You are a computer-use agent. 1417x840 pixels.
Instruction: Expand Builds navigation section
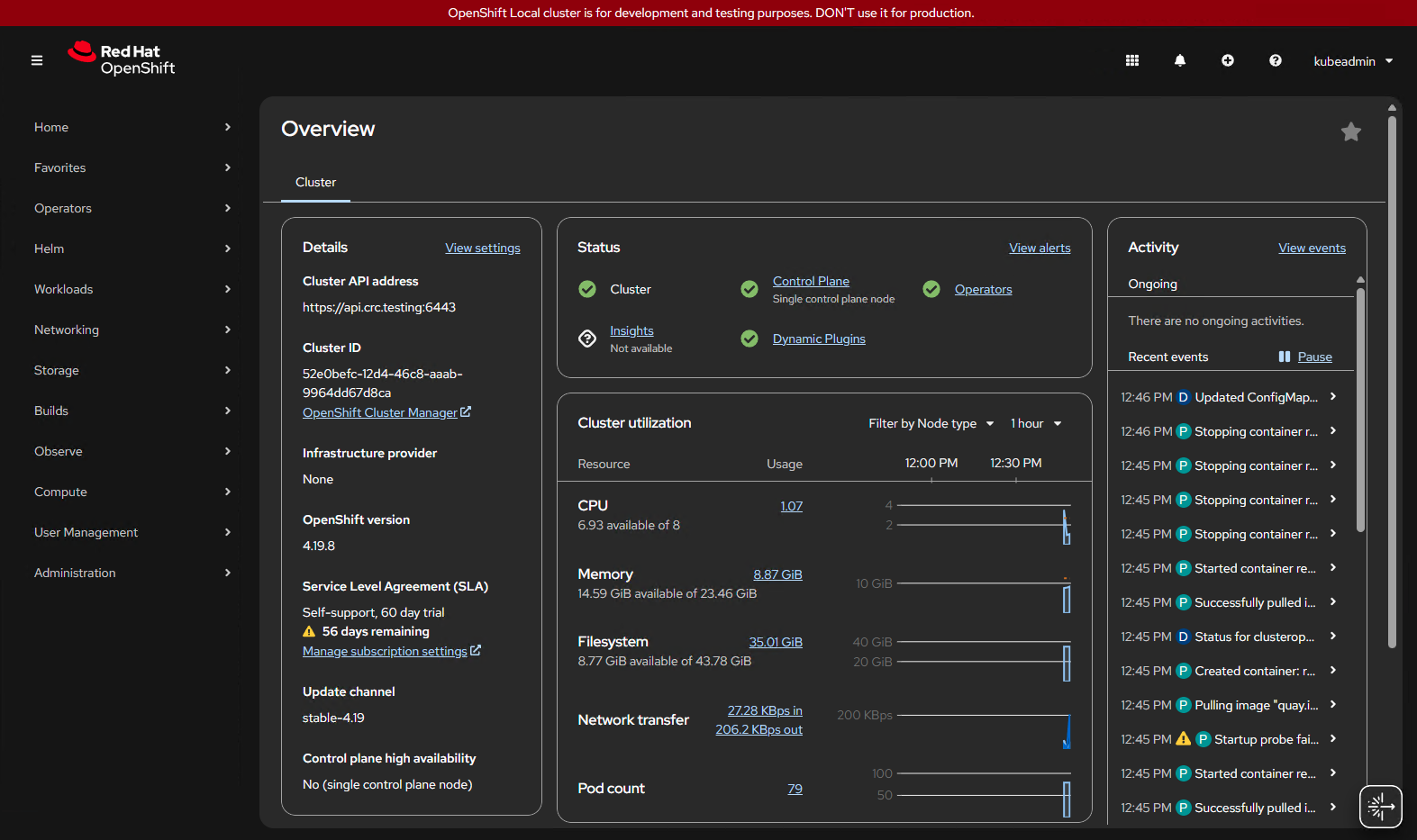(132, 411)
